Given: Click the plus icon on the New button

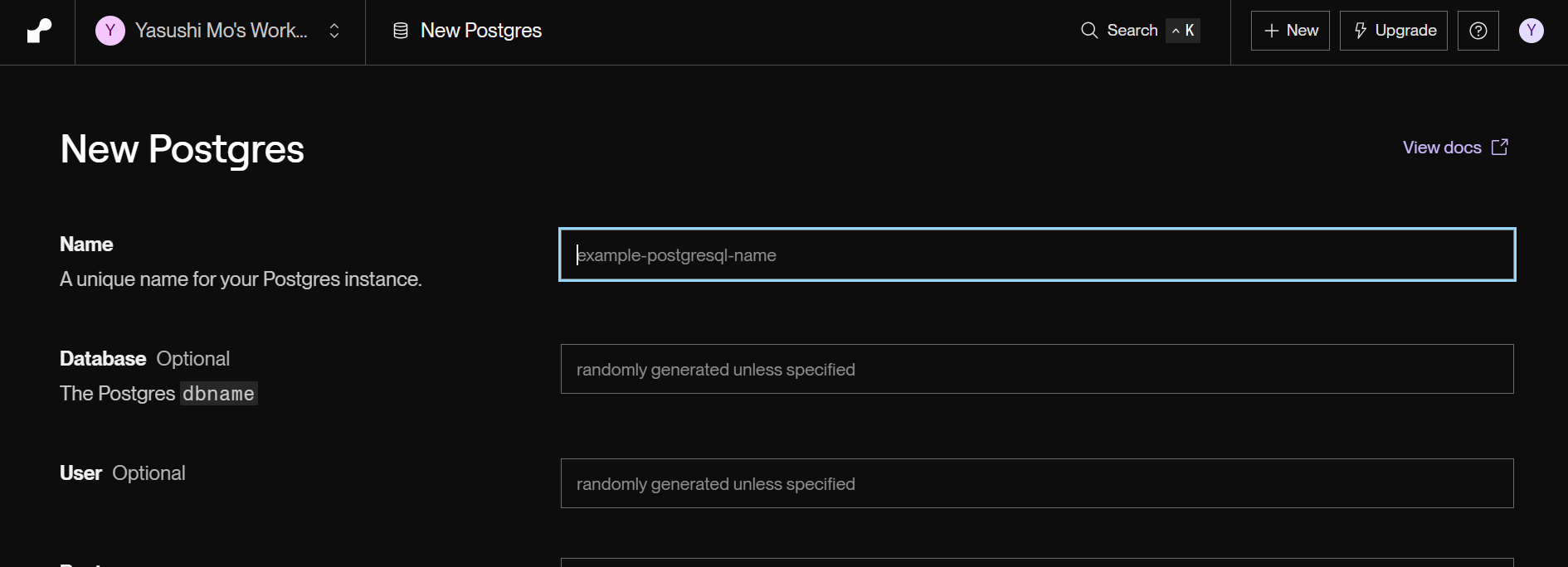Looking at the screenshot, I should tap(1271, 31).
